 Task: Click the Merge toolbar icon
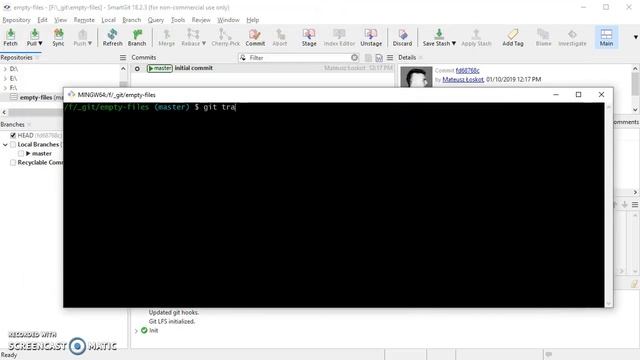tap(167, 37)
